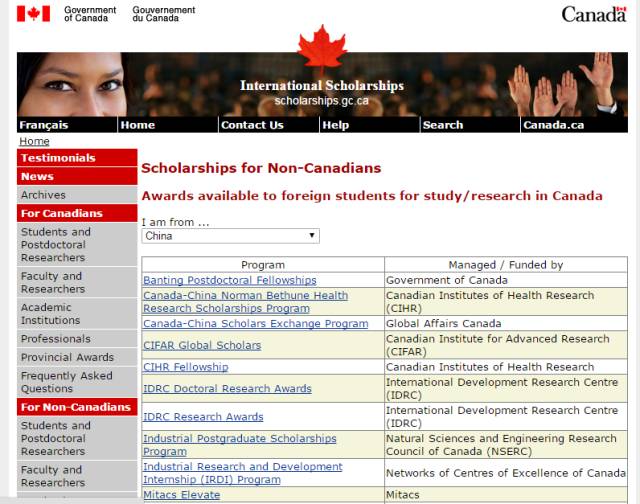640x504 pixels.
Task: Open the CIFAR Global Scholars link
Action: 202,345
